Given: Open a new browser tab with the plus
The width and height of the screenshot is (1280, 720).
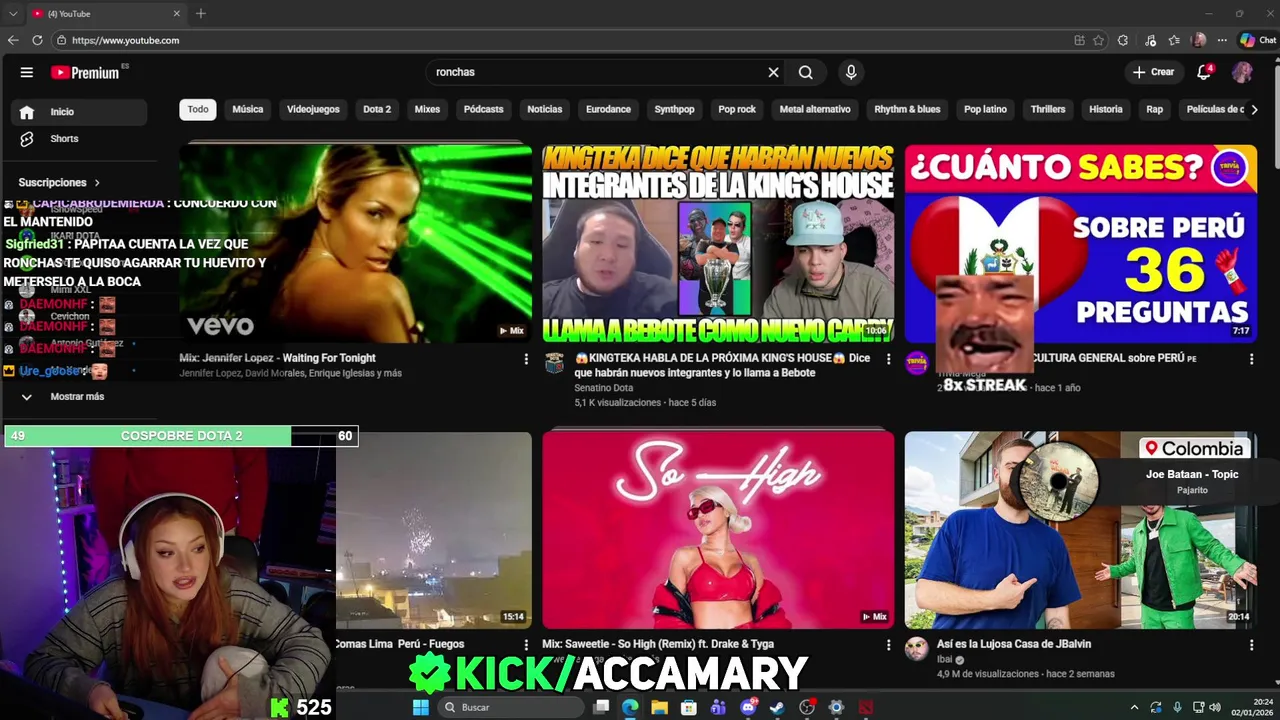Looking at the screenshot, I should pyautogui.click(x=201, y=14).
